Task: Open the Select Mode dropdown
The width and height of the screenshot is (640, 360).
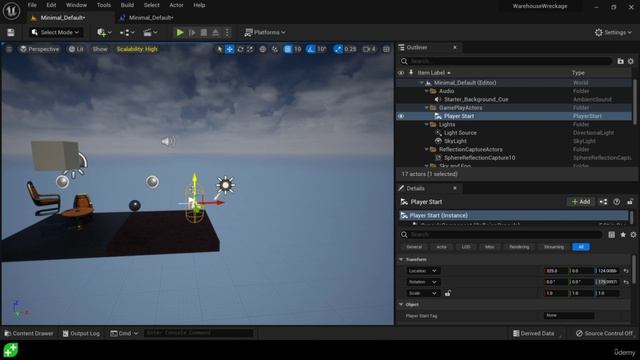Action: tap(55, 33)
